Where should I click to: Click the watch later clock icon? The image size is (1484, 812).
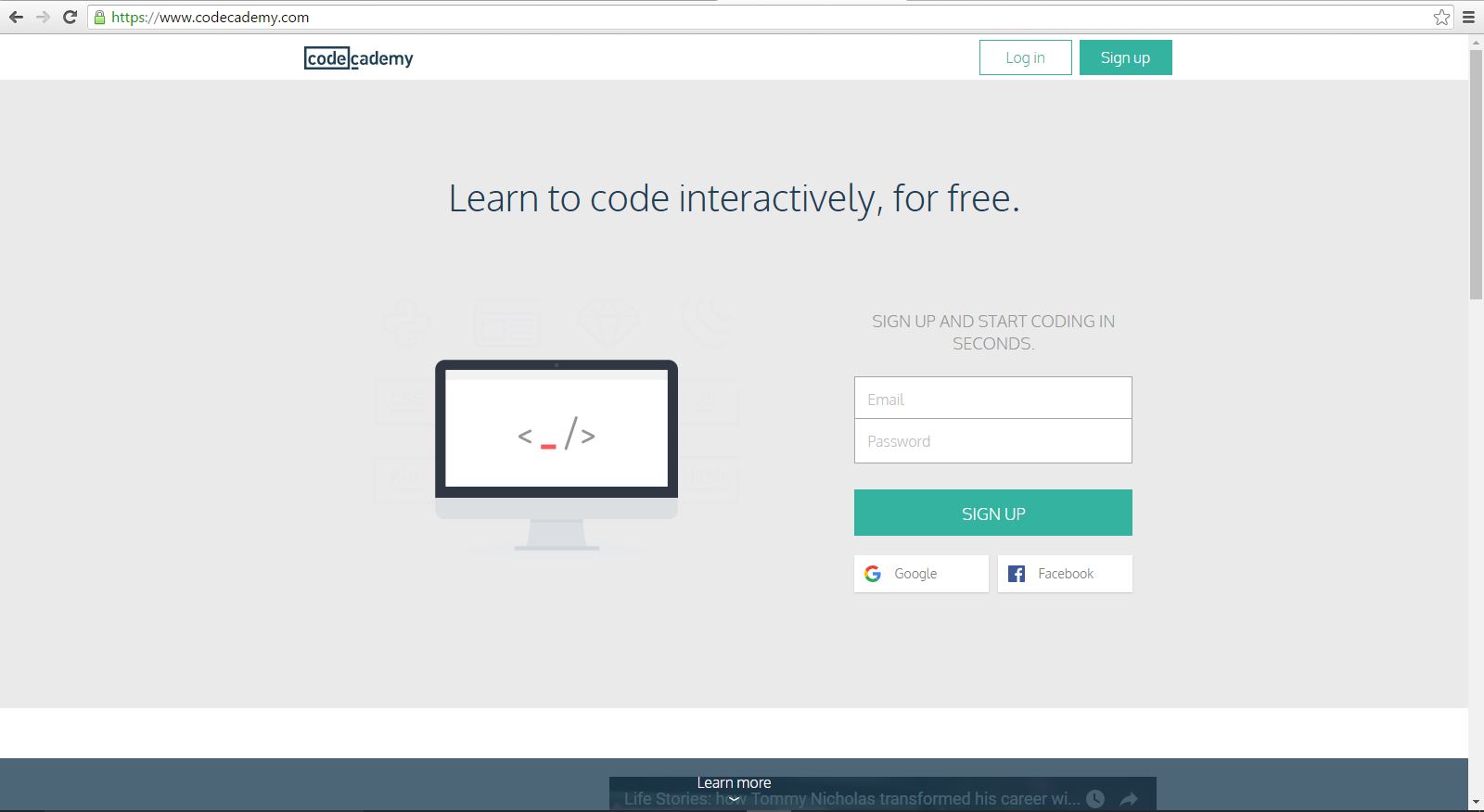point(1095,798)
